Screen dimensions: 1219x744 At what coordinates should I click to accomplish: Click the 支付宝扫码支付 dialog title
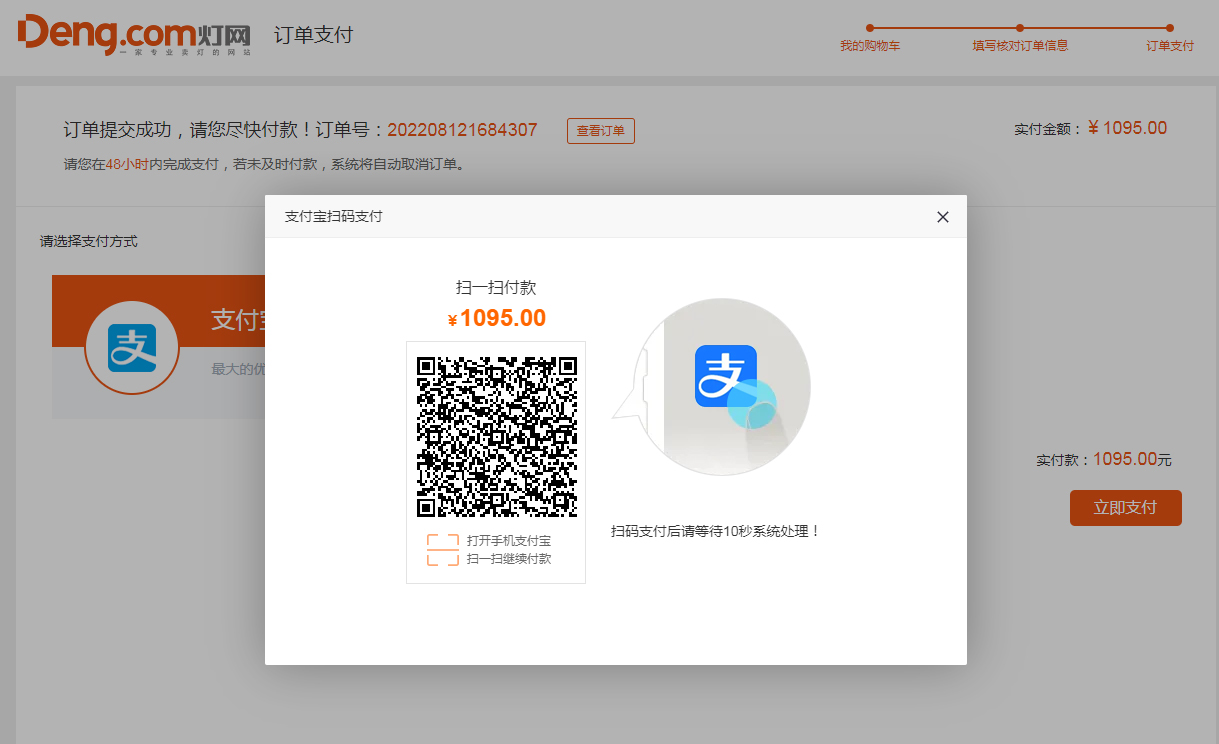tap(333, 217)
